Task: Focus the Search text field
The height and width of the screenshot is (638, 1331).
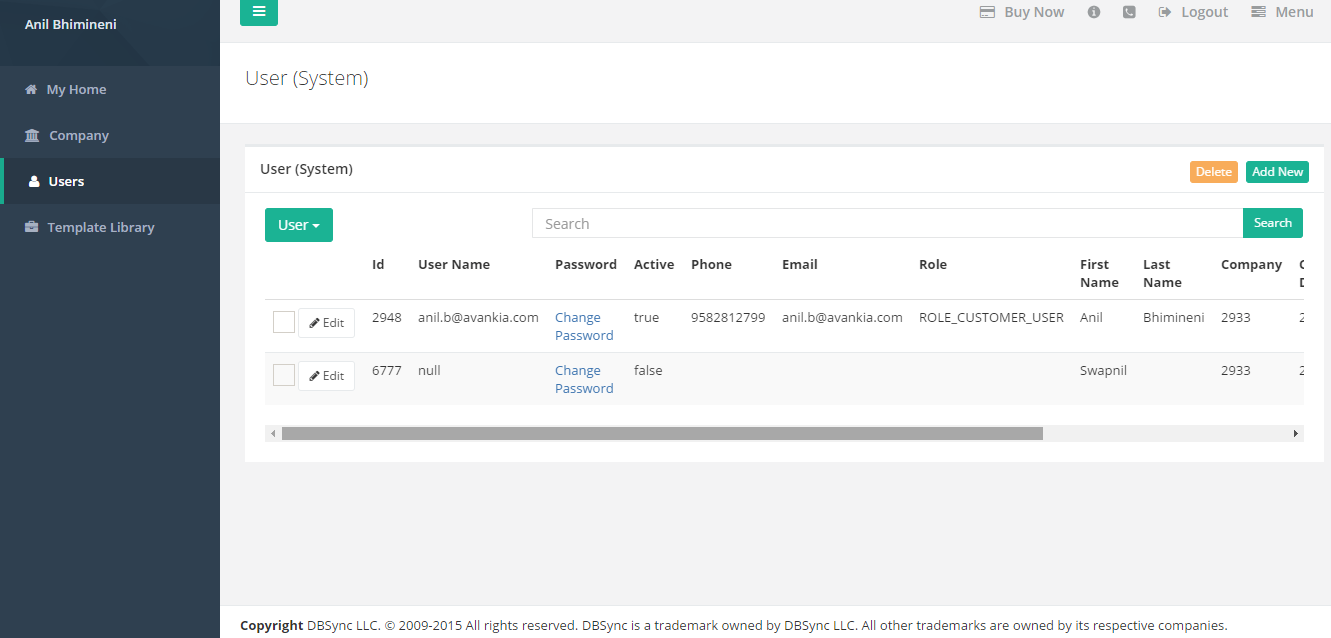Action: [x=886, y=224]
